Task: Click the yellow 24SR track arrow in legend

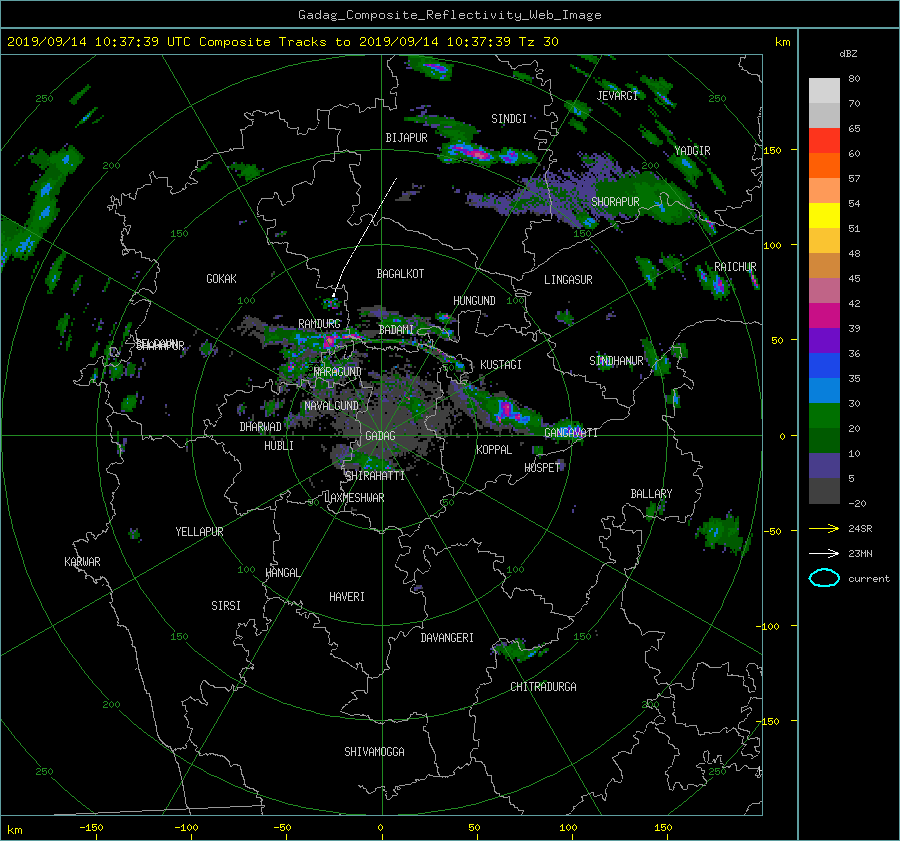Action: tap(824, 528)
